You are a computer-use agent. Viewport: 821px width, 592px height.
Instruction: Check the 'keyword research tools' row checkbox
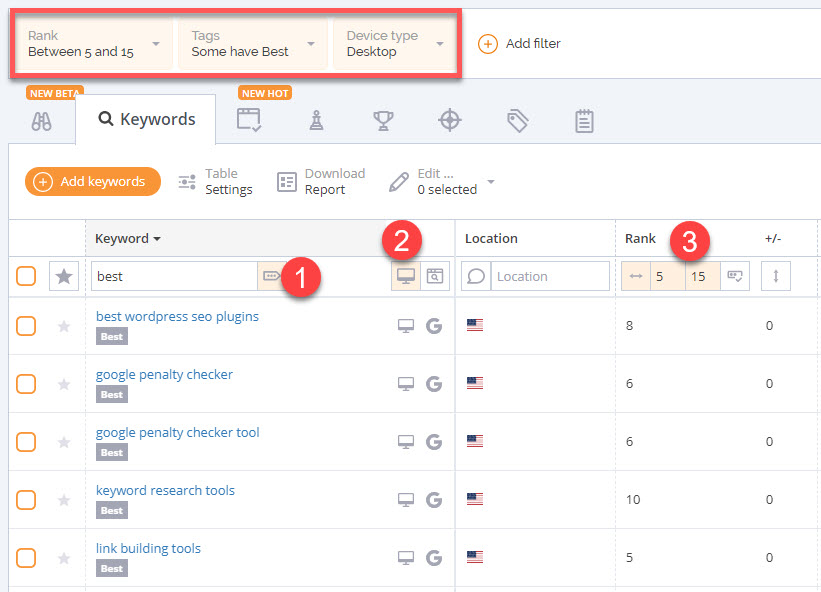pos(26,500)
